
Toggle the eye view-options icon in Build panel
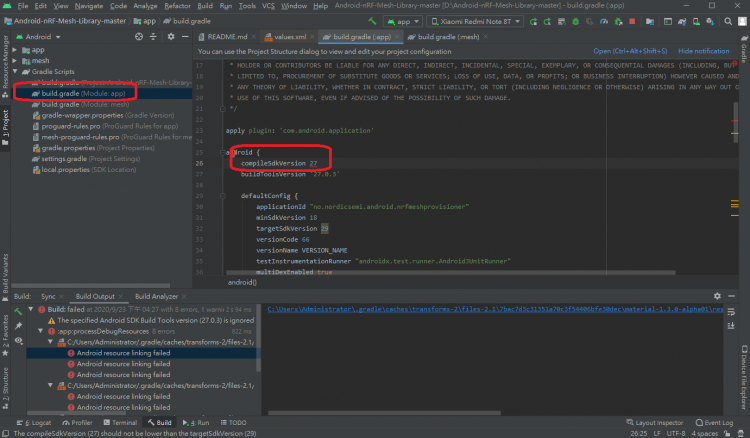tap(18, 340)
